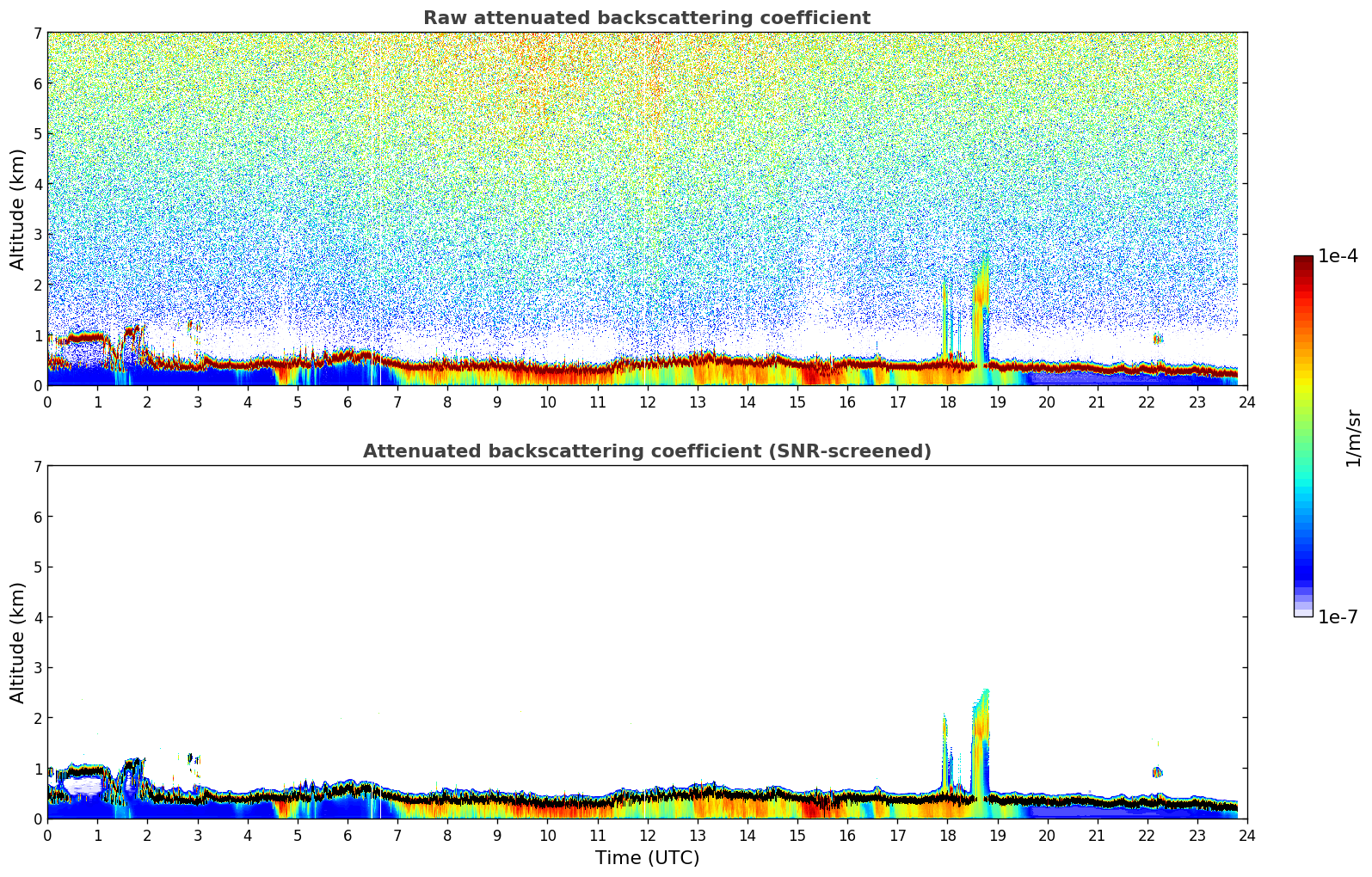Click x-axis tick '24' under the bottom plot

pos(1247,835)
